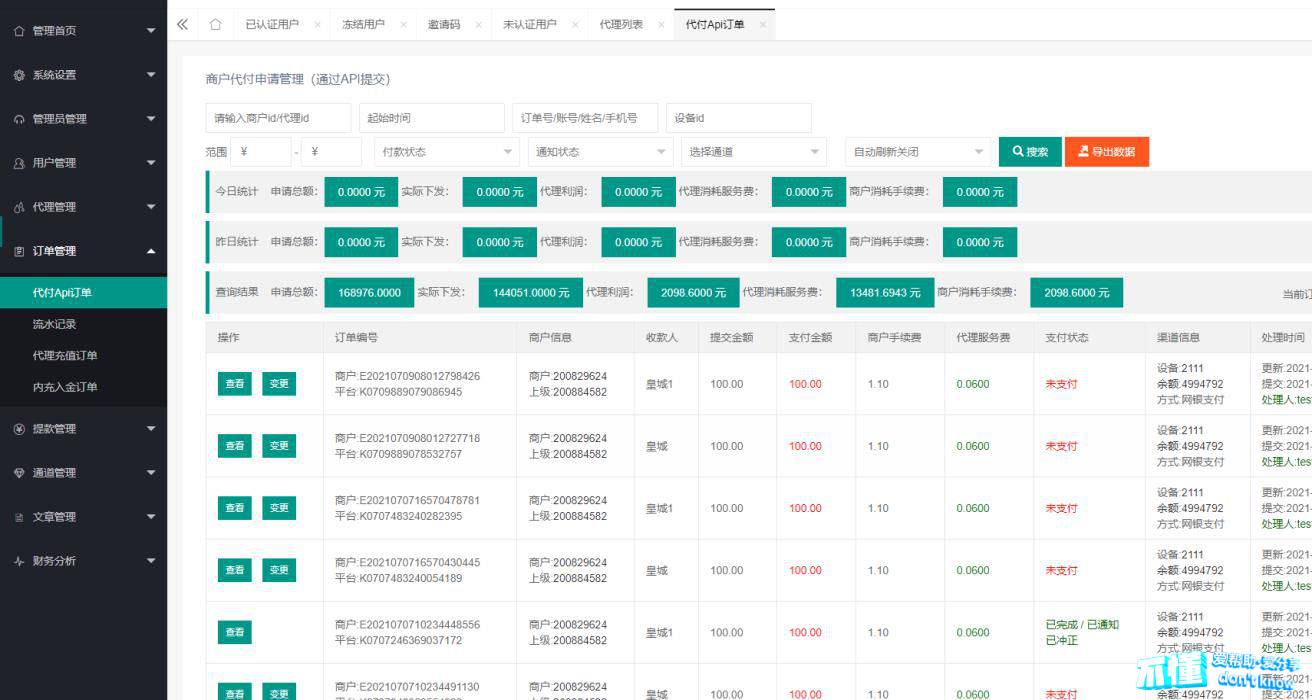
Task: Collapse the 订单管理 sidebar menu
Action: [151, 251]
